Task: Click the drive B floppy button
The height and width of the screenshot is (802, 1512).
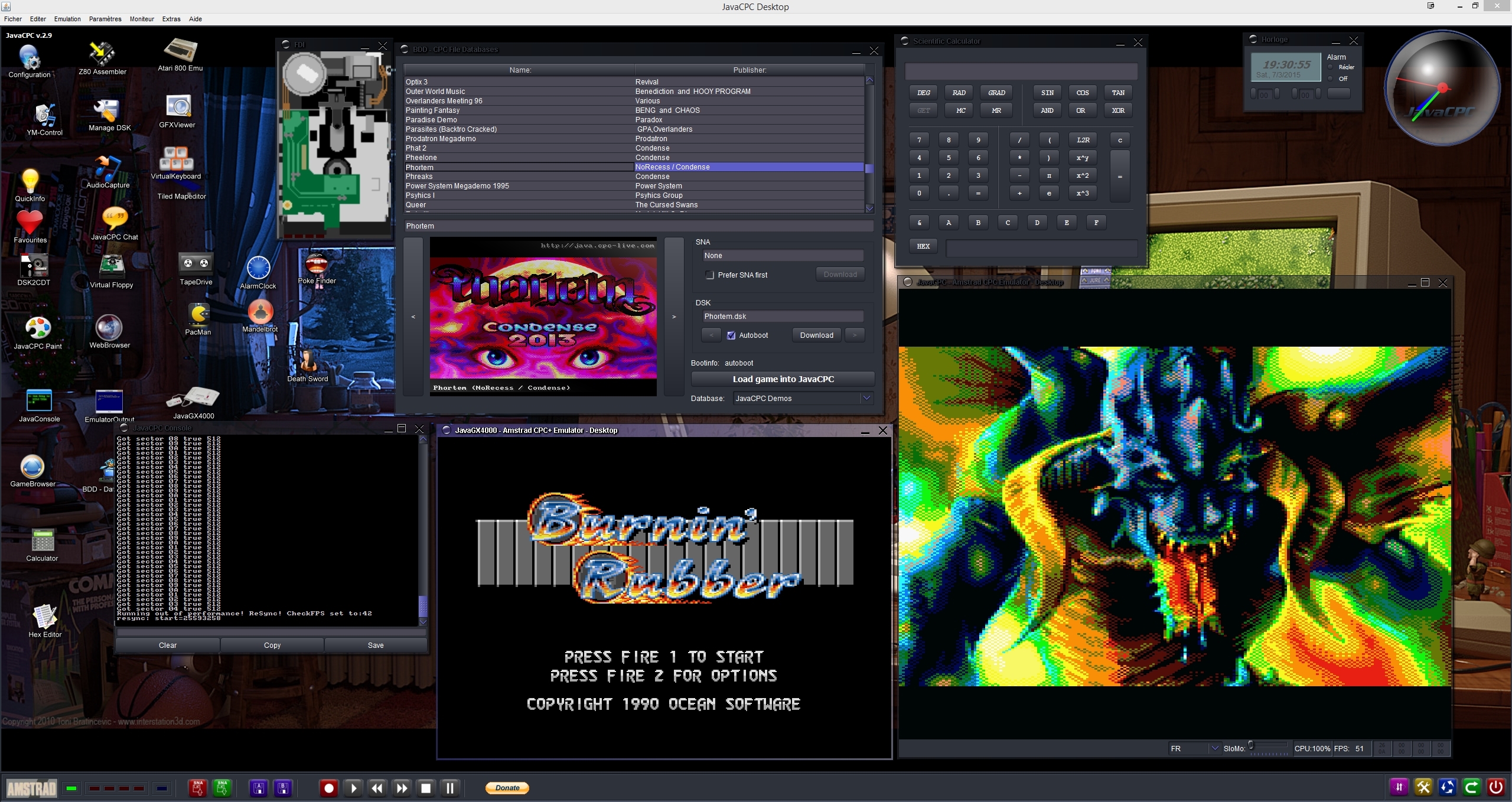Action: tap(283, 788)
